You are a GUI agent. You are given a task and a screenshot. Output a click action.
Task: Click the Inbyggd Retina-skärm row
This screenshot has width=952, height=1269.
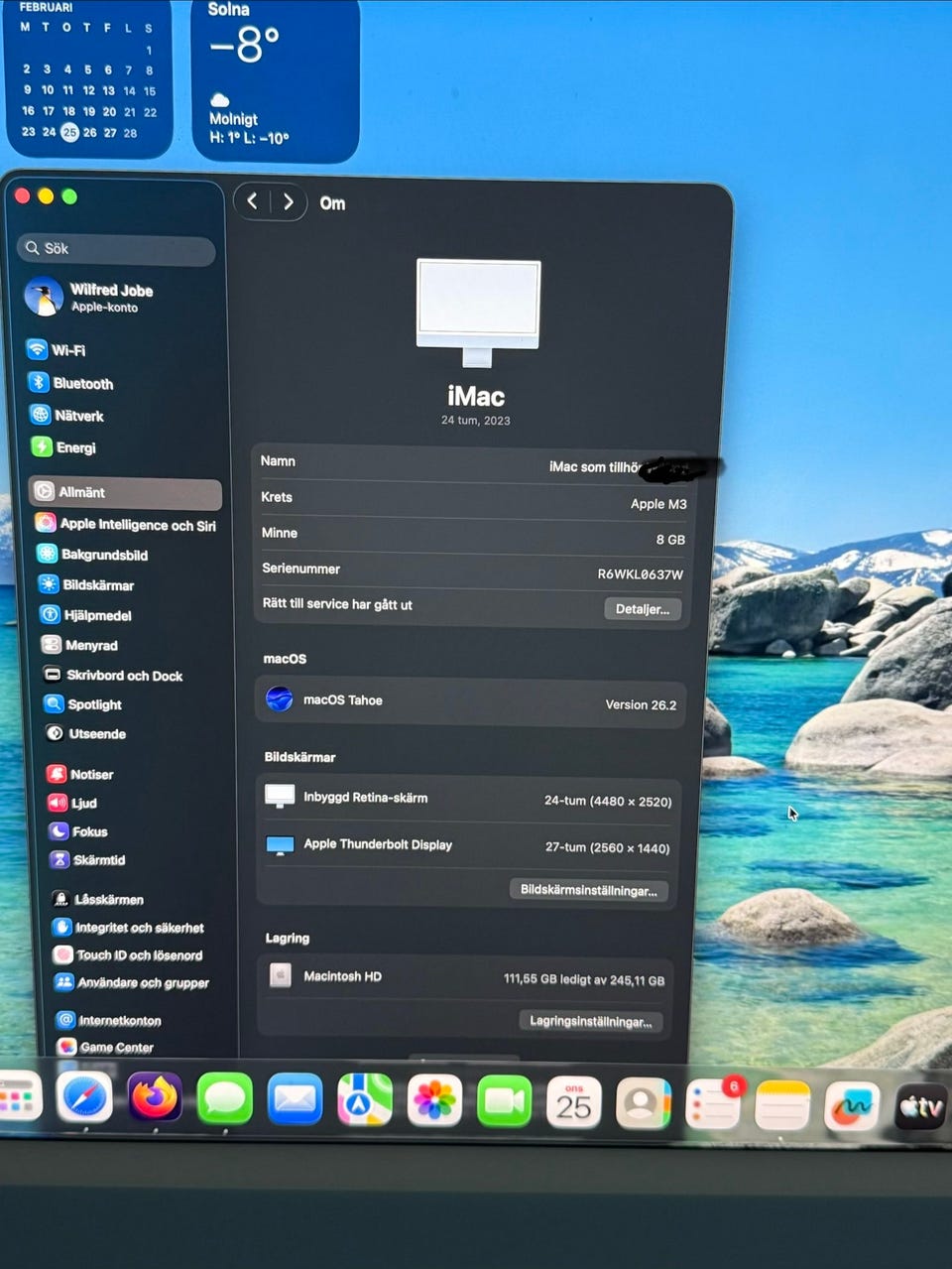468,799
